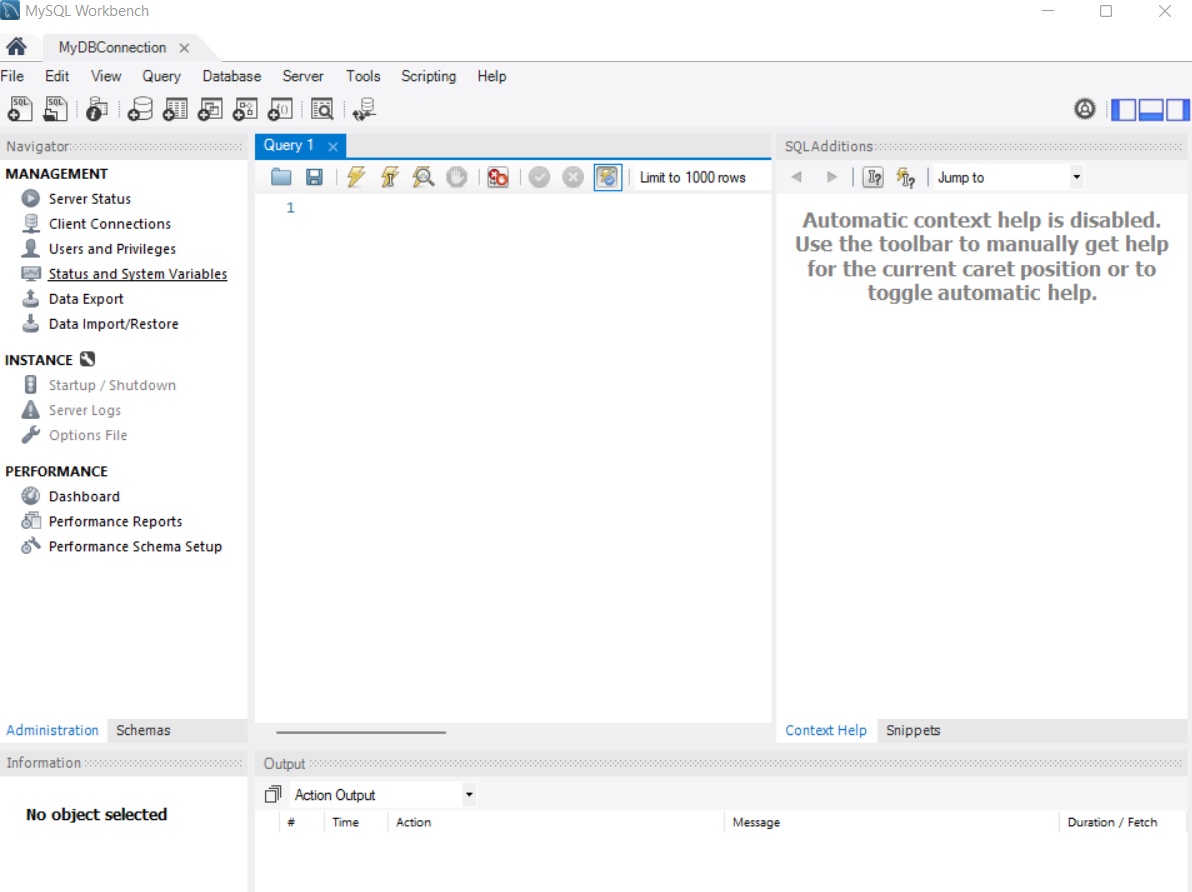The height and width of the screenshot is (892, 1192).
Task: Execute statement under cursor icon
Action: tap(389, 177)
